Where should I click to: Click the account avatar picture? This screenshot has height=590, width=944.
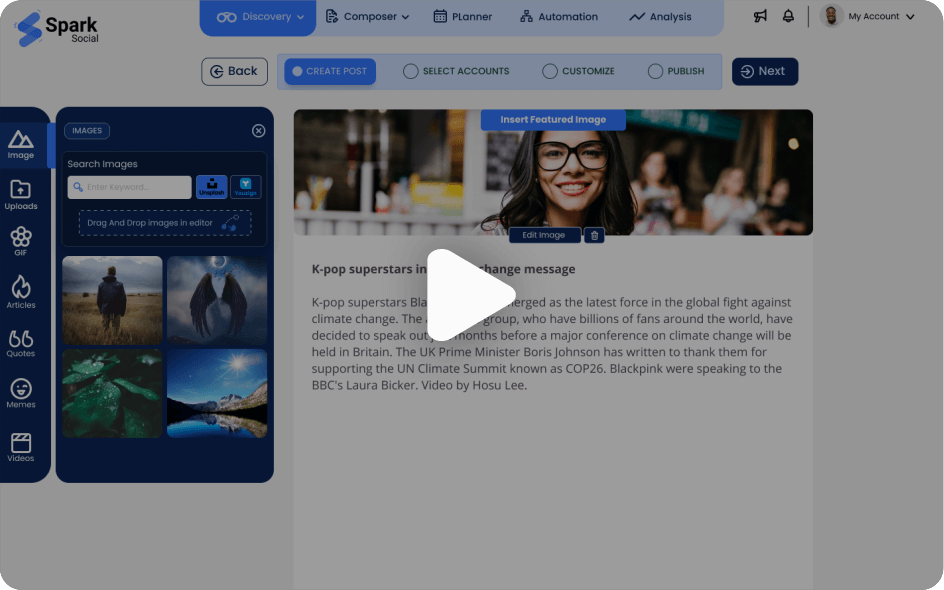click(x=831, y=16)
